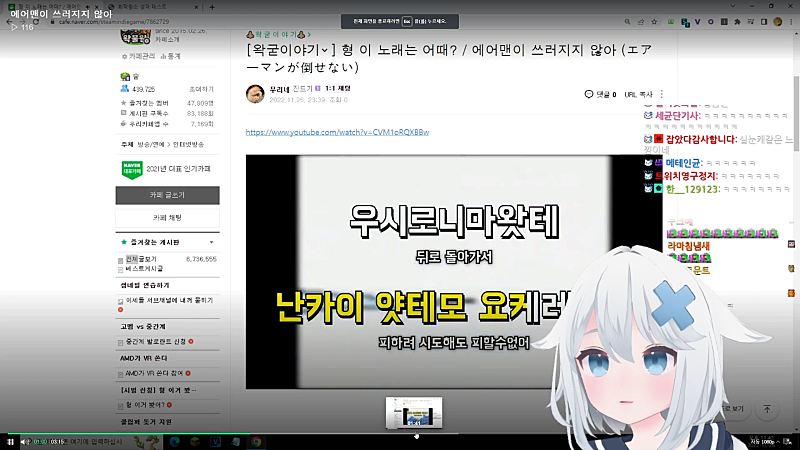800x450 pixels.
Task: Click the fullscreen icon of the player
Action: [788, 442]
